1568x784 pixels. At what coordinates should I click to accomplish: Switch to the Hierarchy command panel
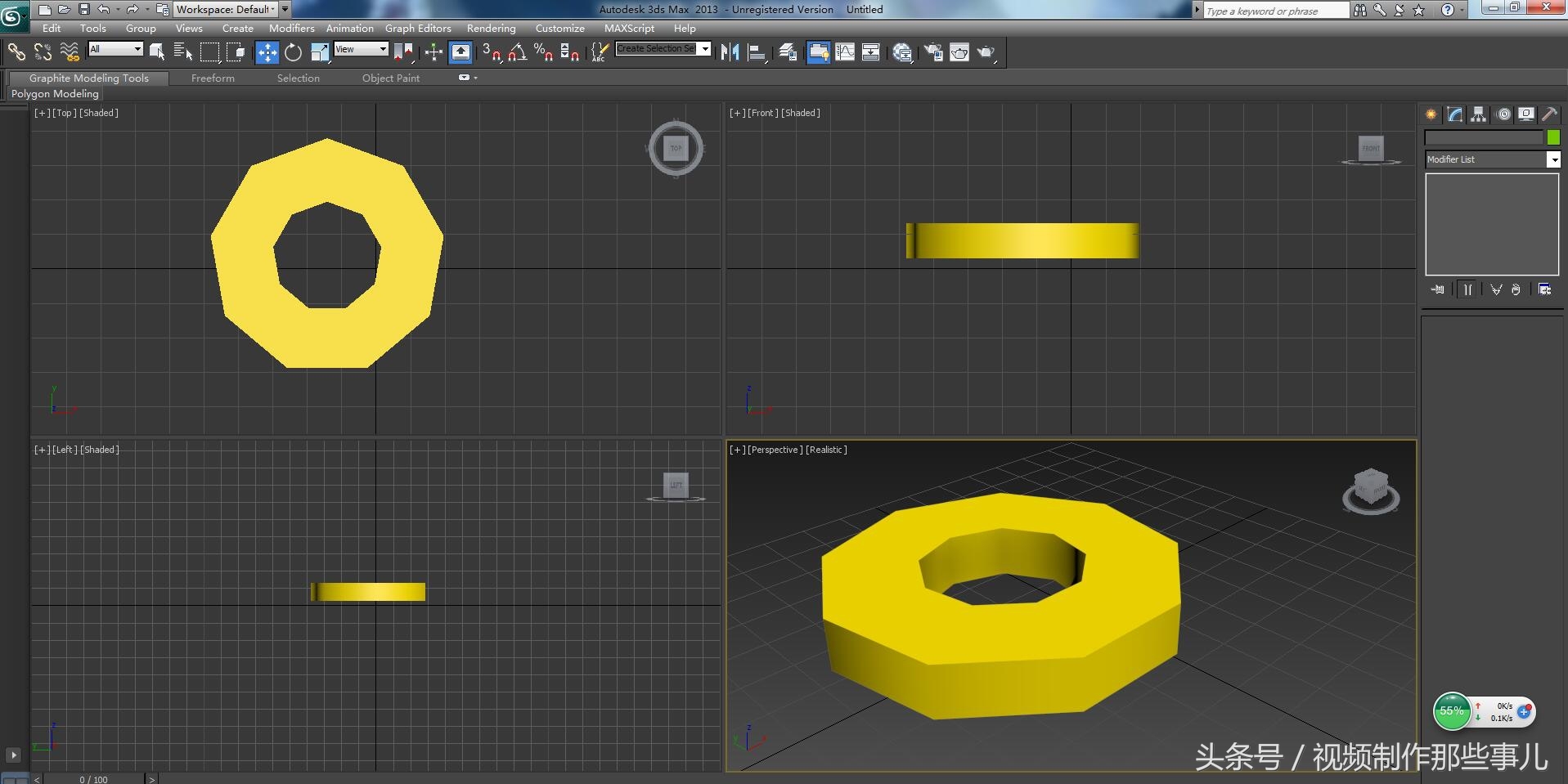(x=1478, y=114)
